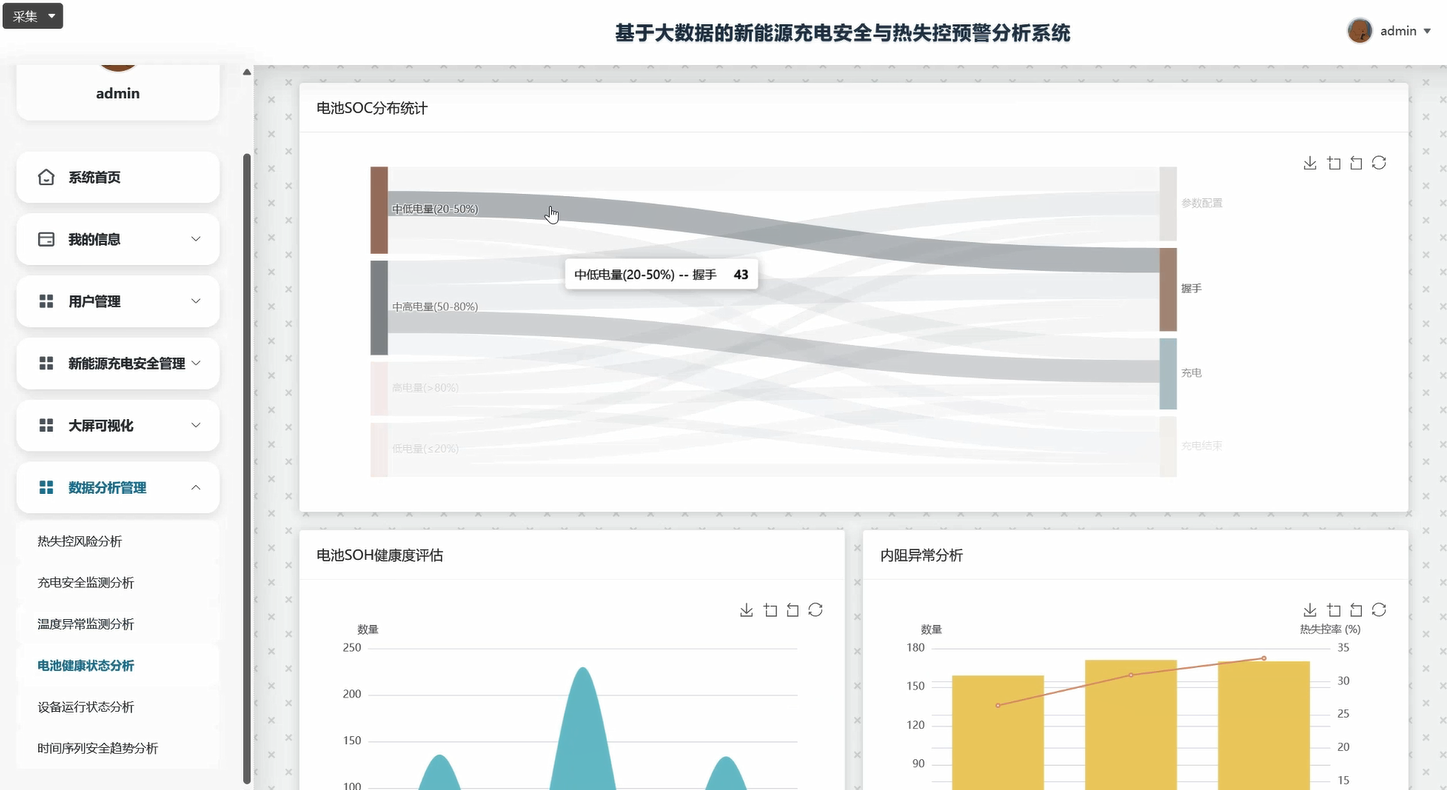Screen dimensions: 1447x790
Task: Click the 我的信息 menu label
Action: 94,239
